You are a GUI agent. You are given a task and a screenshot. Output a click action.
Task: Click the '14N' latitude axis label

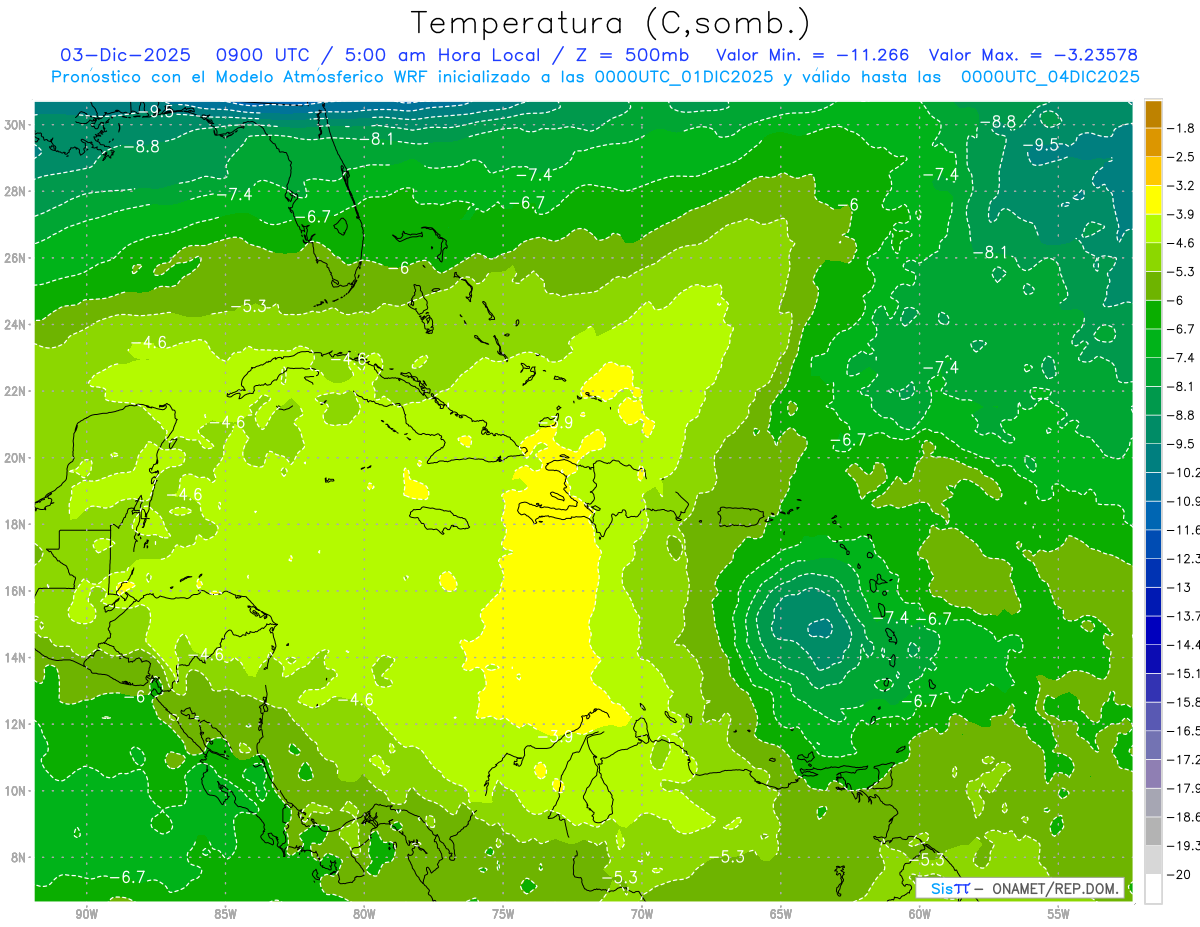pos(16,658)
